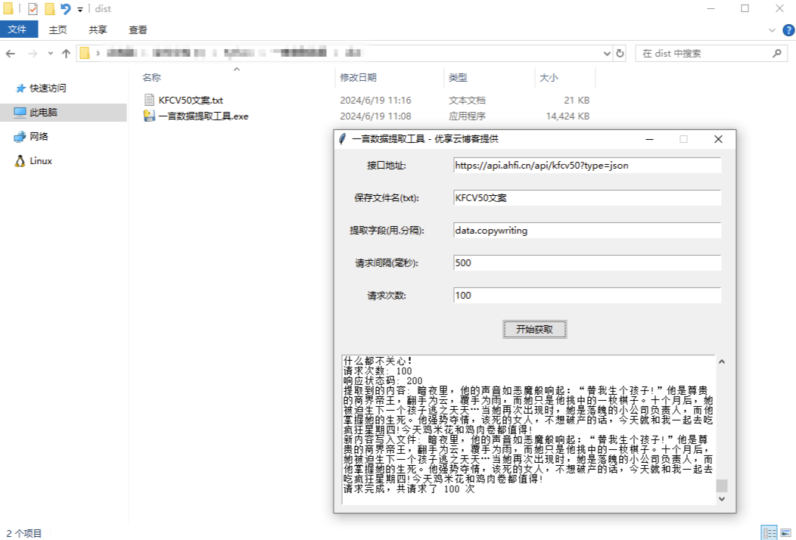The image size is (796, 540).
Task: Switch to details view layout icon
Action: coord(768,531)
